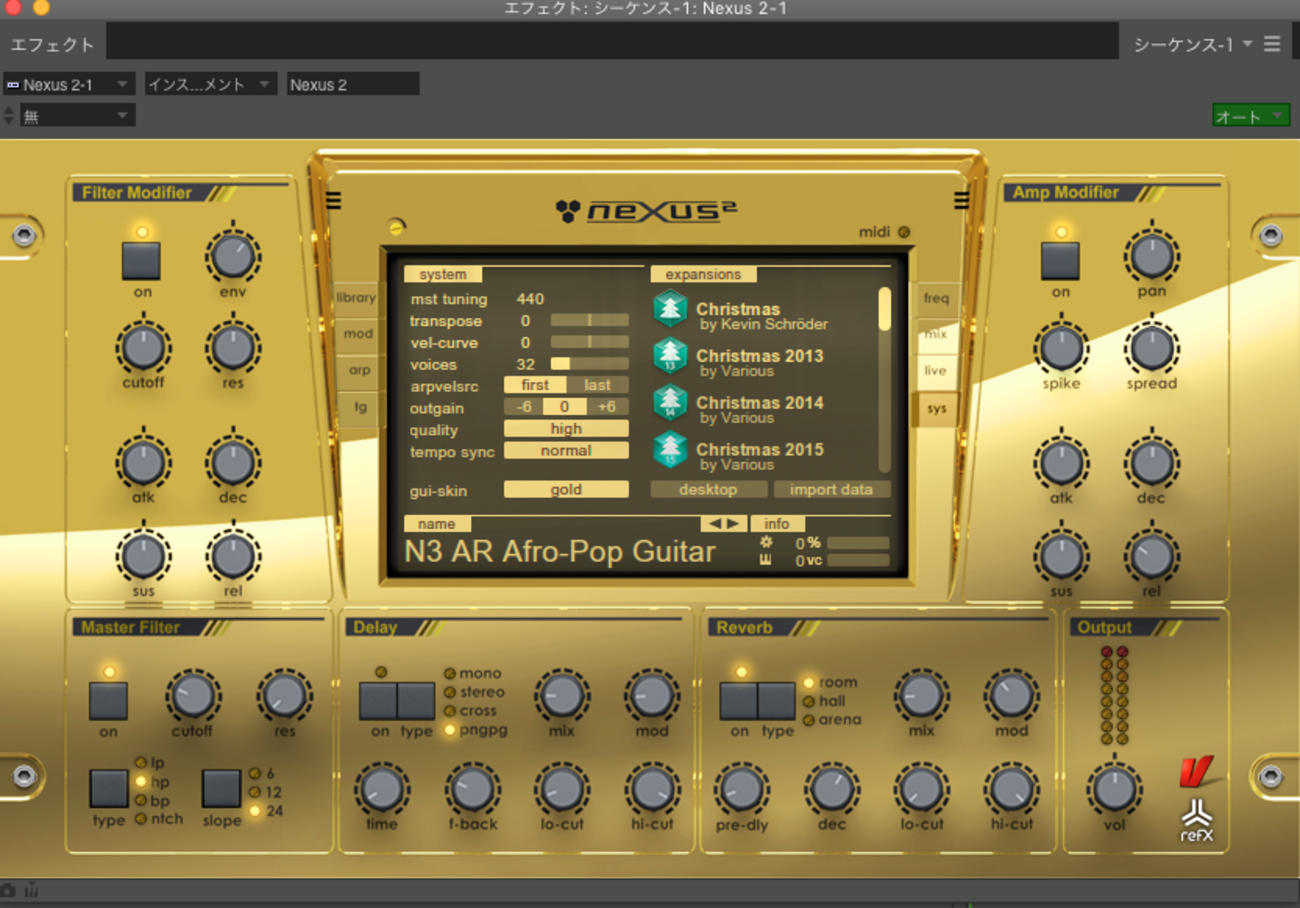Click the Output vol knob
The width and height of the screenshot is (1300, 908).
click(x=1114, y=789)
